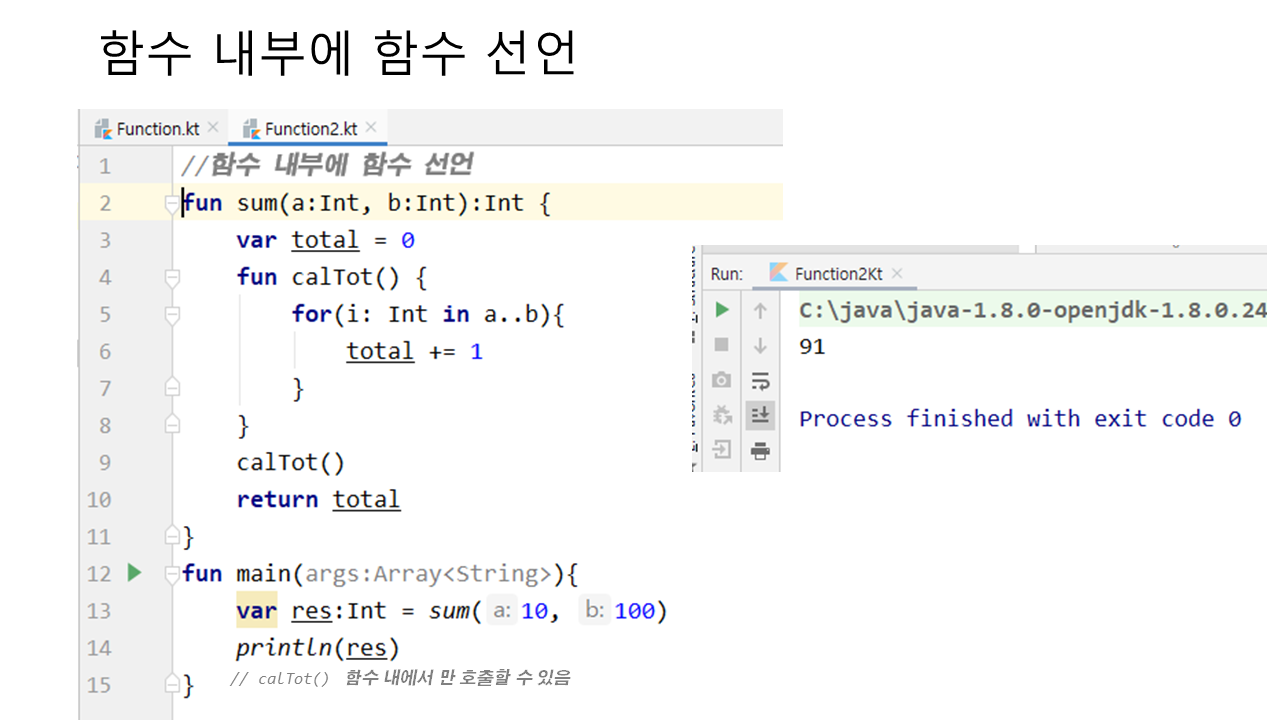Viewport: 1280px width, 720px height.
Task: Close the Function2Kt run tab
Action: click(897, 273)
